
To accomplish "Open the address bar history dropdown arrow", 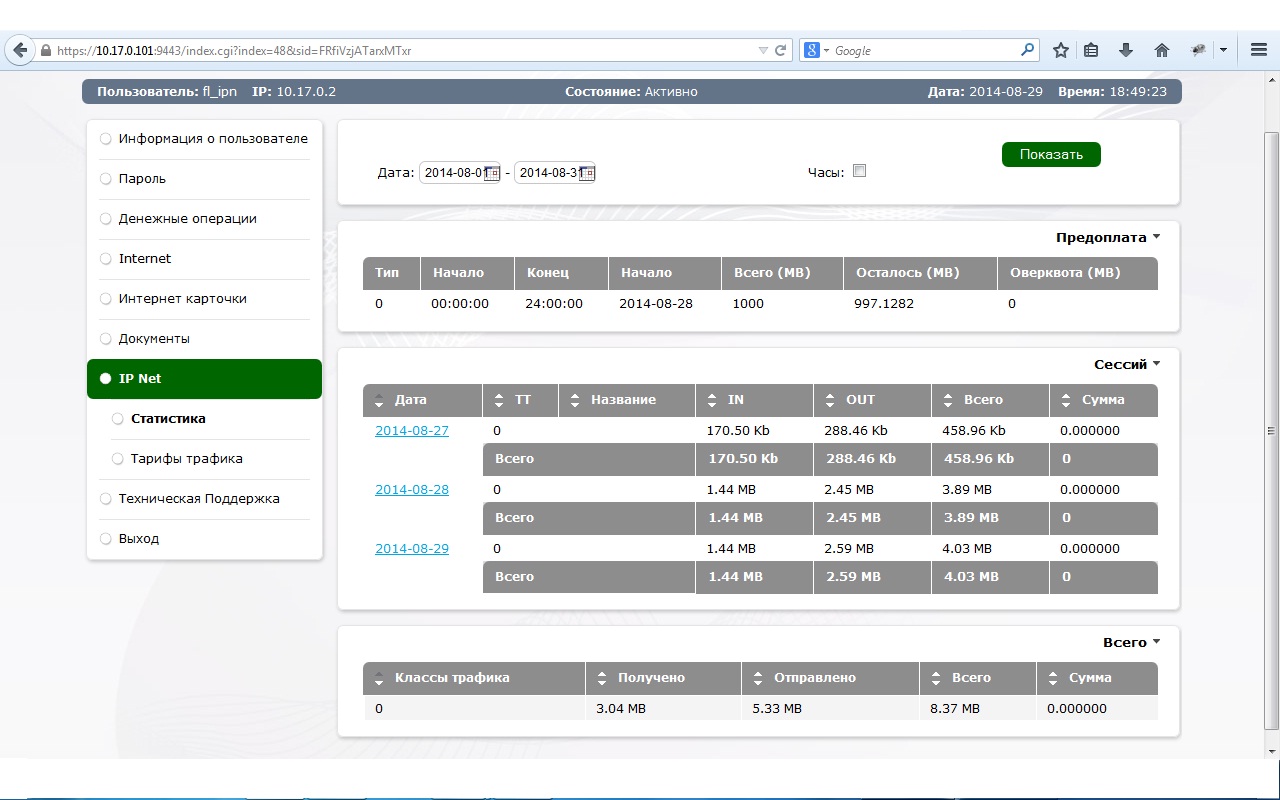I will [x=764, y=50].
